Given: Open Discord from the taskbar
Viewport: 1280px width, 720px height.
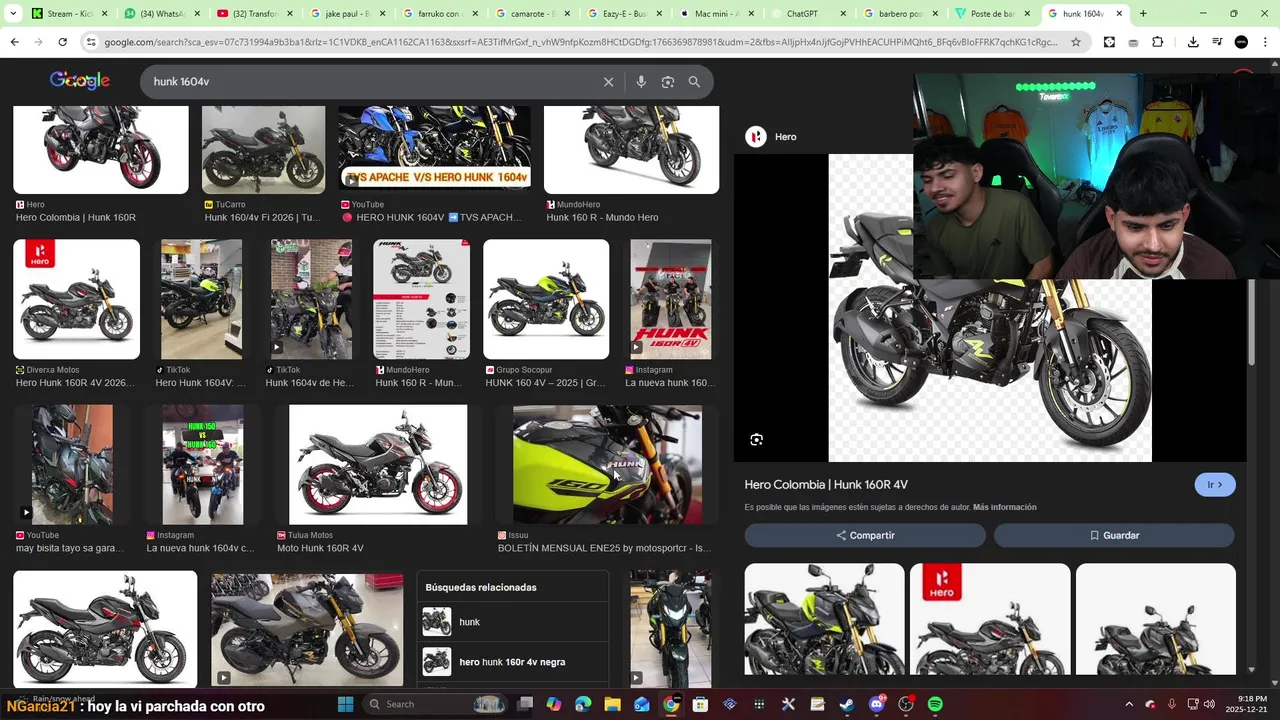Looking at the screenshot, I should pyautogui.click(x=877, y=704).
